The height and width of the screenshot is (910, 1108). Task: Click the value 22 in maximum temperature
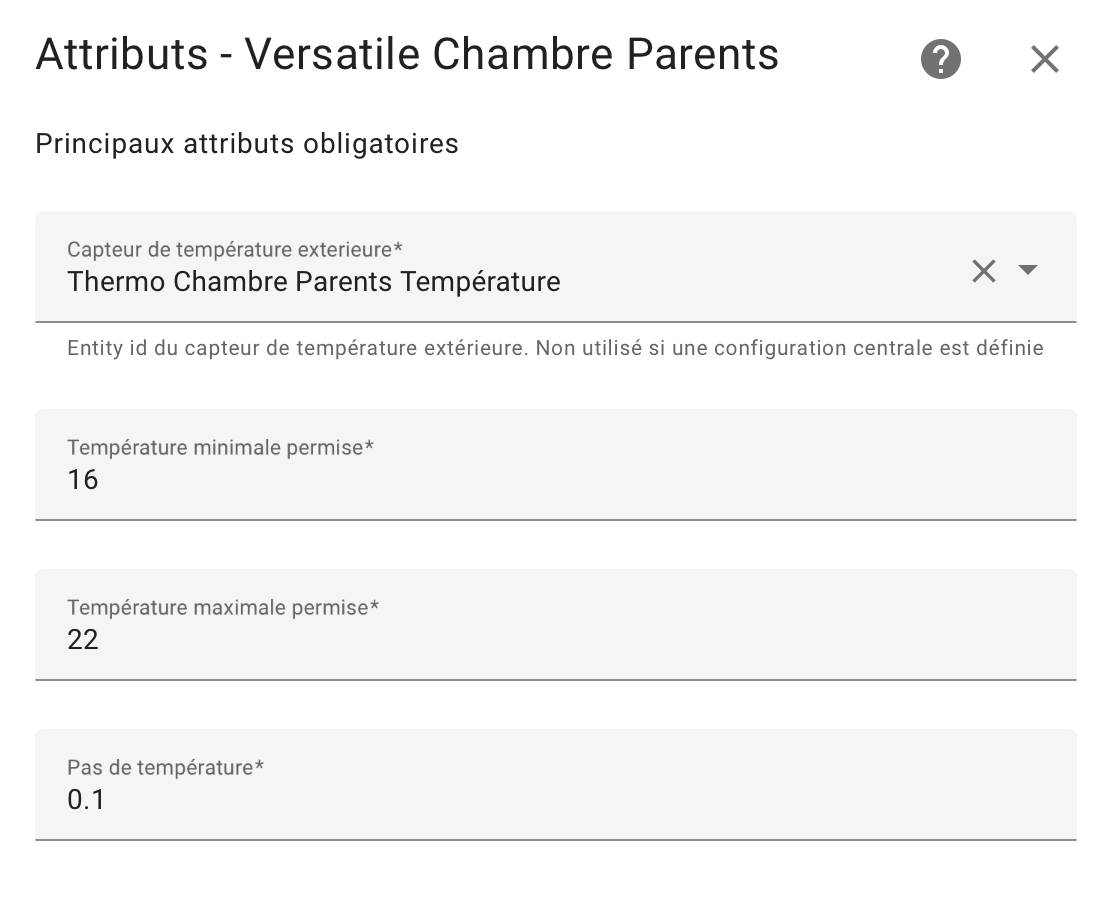pos(83,640)
